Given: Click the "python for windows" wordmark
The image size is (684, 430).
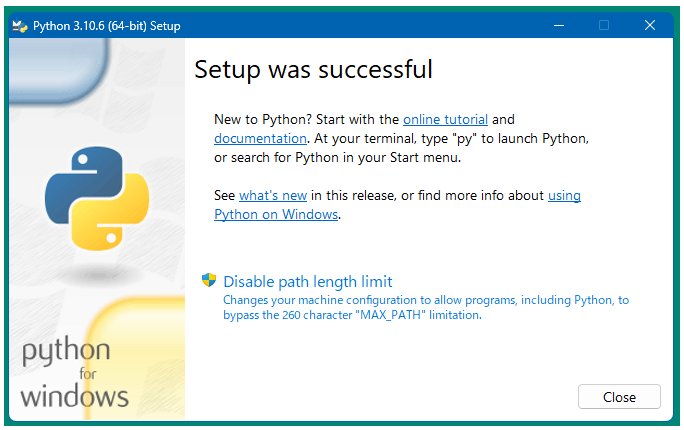Looking at the screenshot, I should [x=74, y=373].
